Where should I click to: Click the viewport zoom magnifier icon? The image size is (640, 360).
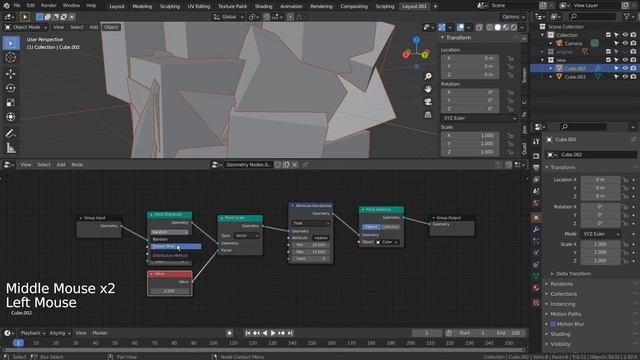click(x=427, y=76)
